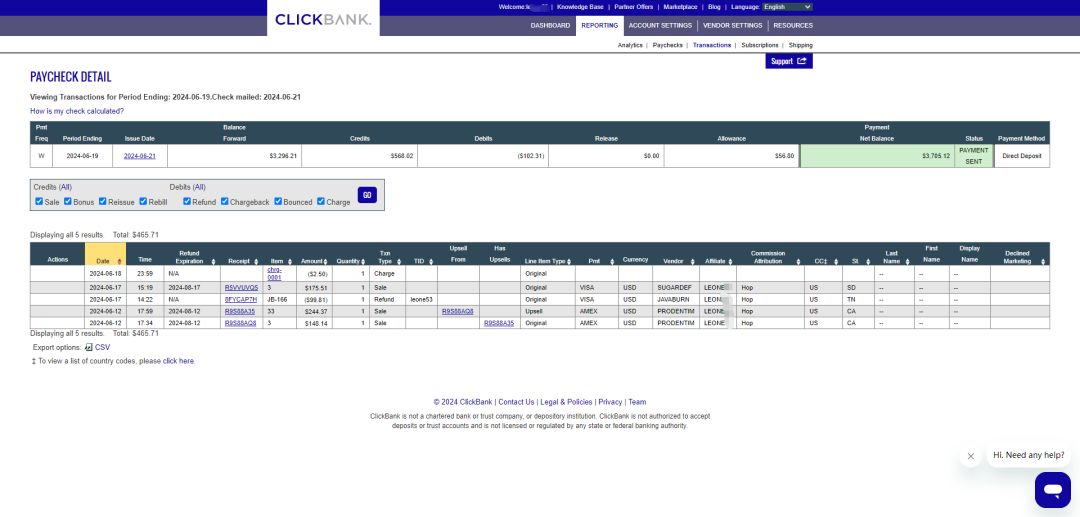The width and height of the screenshot is (1080, 517).
Task: Open R9S88A35 link in Has Upsells column
Action: click(499, 323)
